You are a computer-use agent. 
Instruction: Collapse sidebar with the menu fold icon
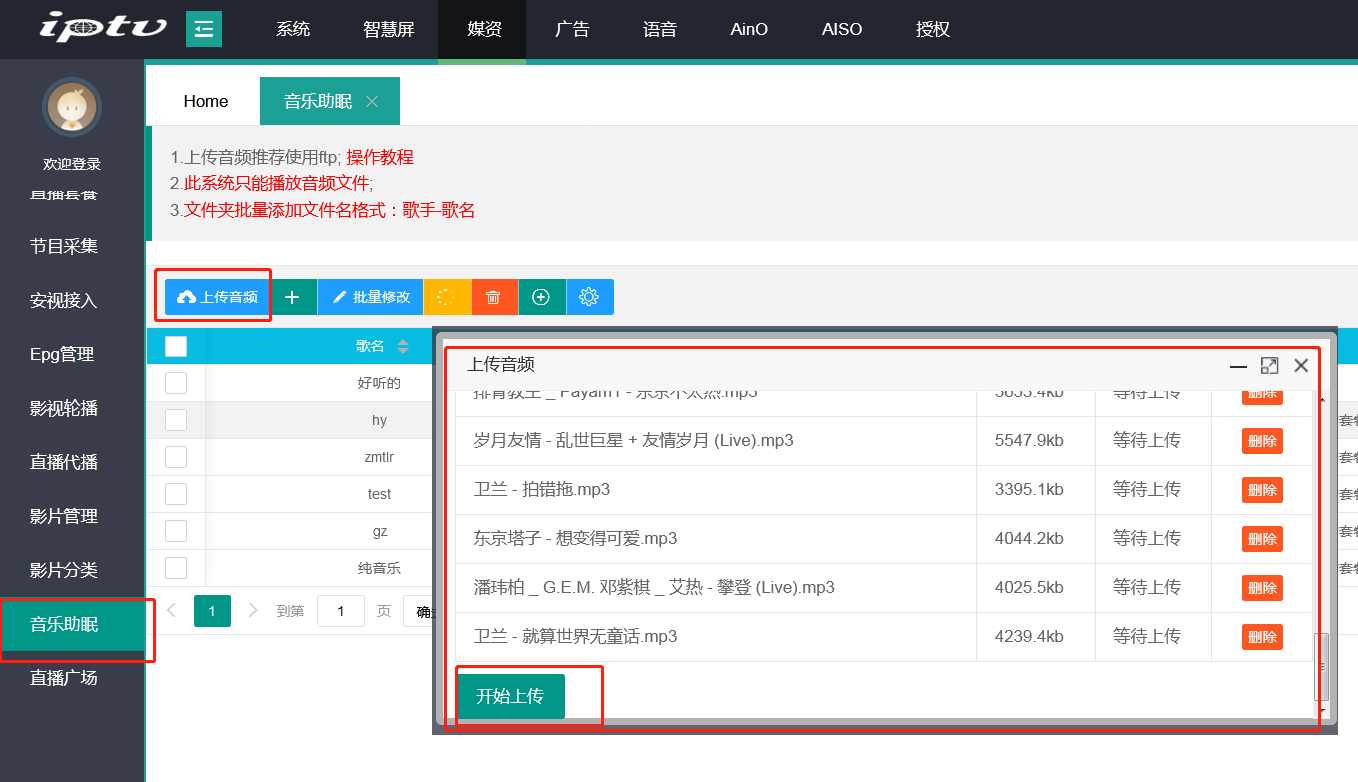(204, 29)
